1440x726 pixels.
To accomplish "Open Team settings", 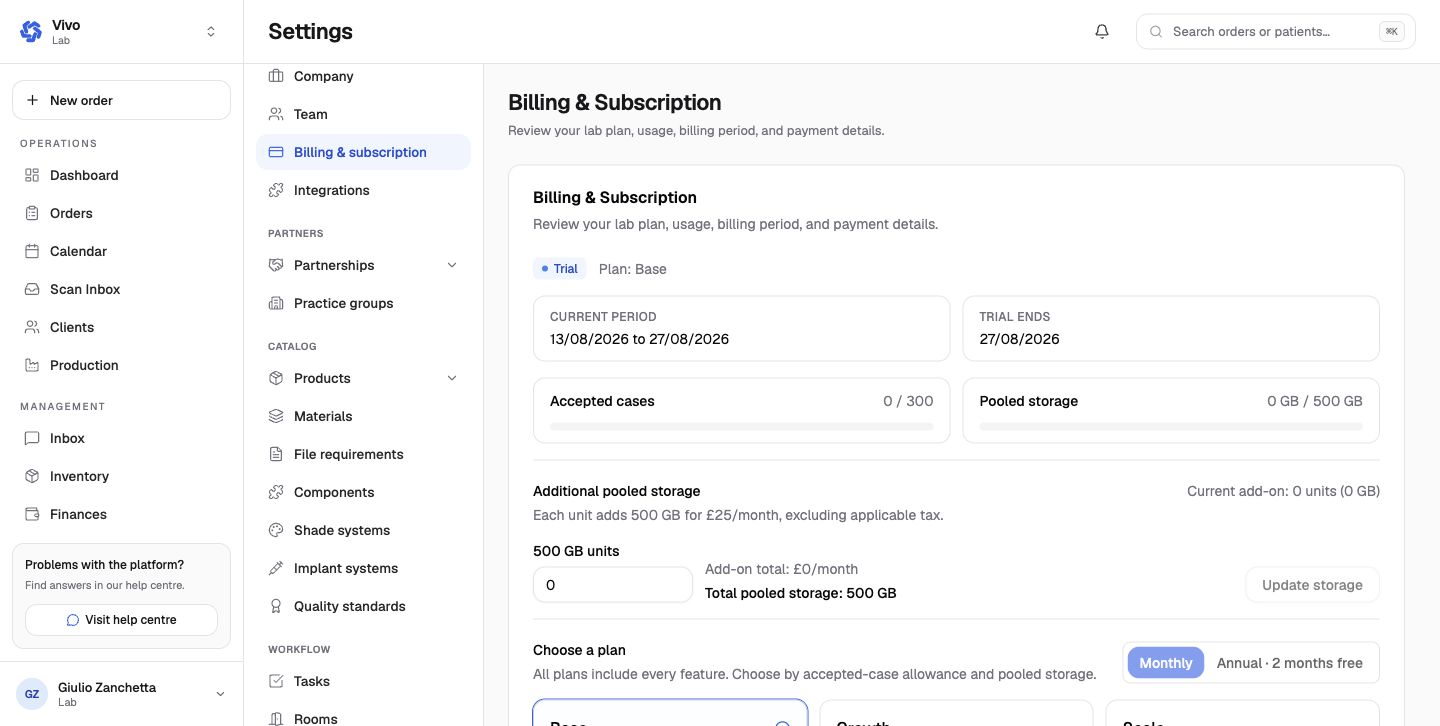I will click(x=363, y=114).
